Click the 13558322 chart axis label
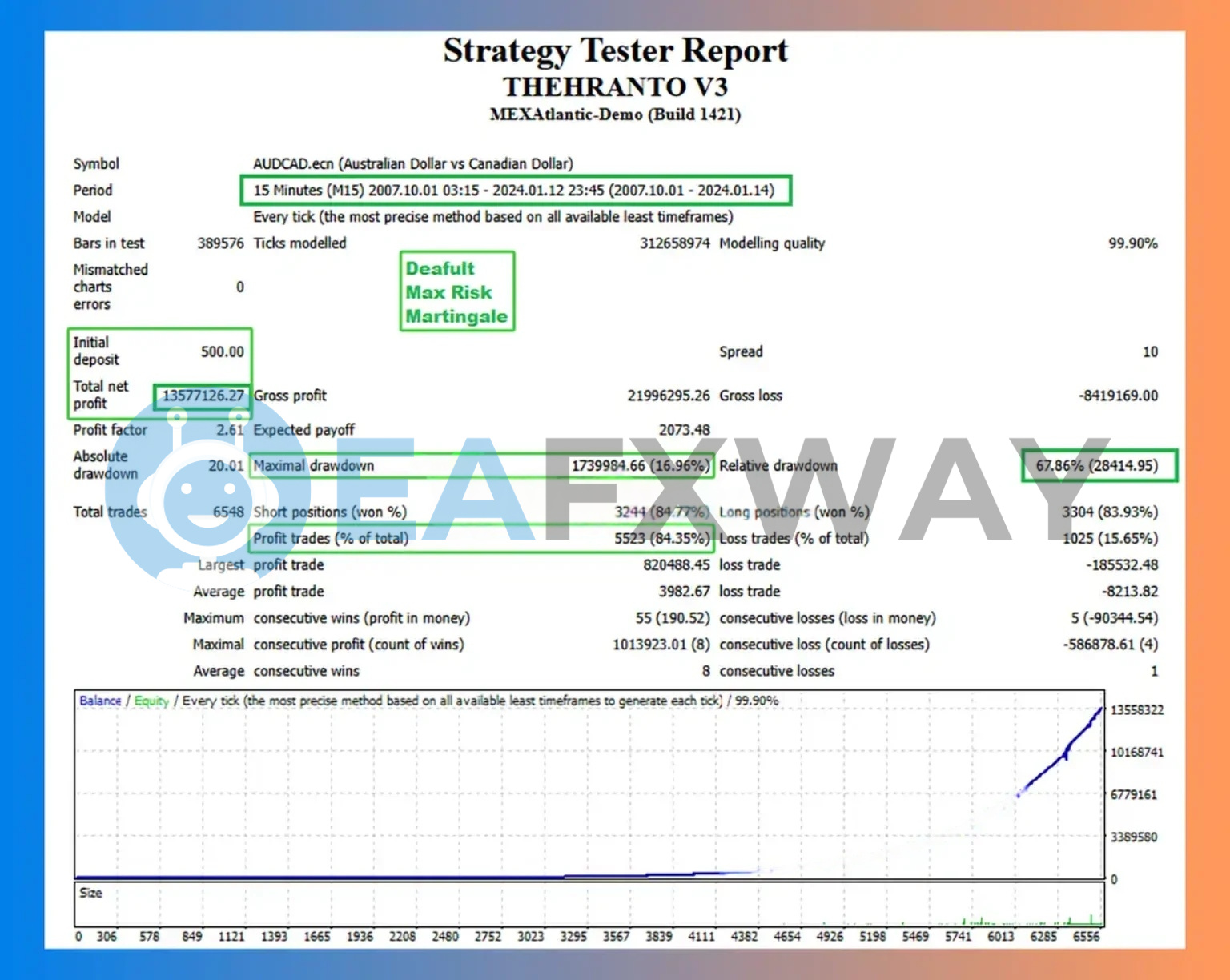The image size is (1230, 980). 1136,710
